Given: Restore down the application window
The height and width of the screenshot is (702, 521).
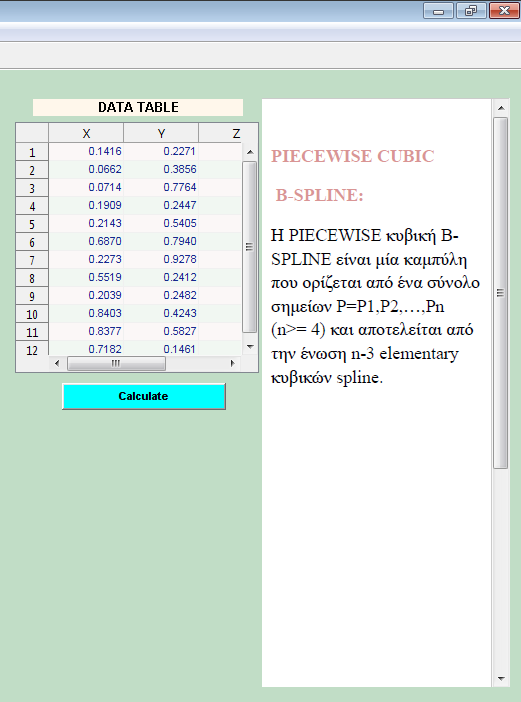Looking at the screenshot, I should 471,11.
